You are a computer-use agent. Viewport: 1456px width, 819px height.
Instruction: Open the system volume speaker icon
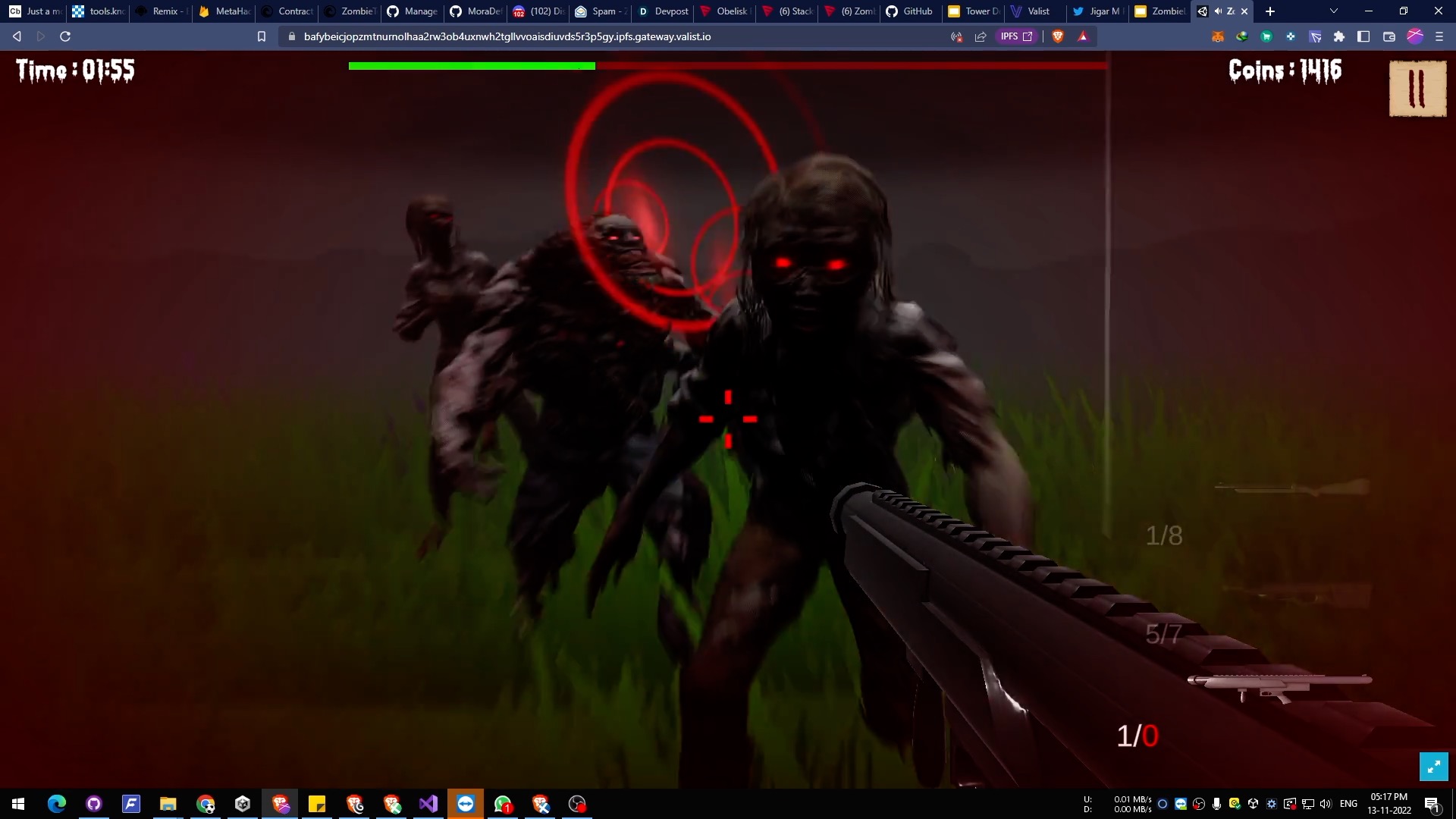[x=1326, y=804]
